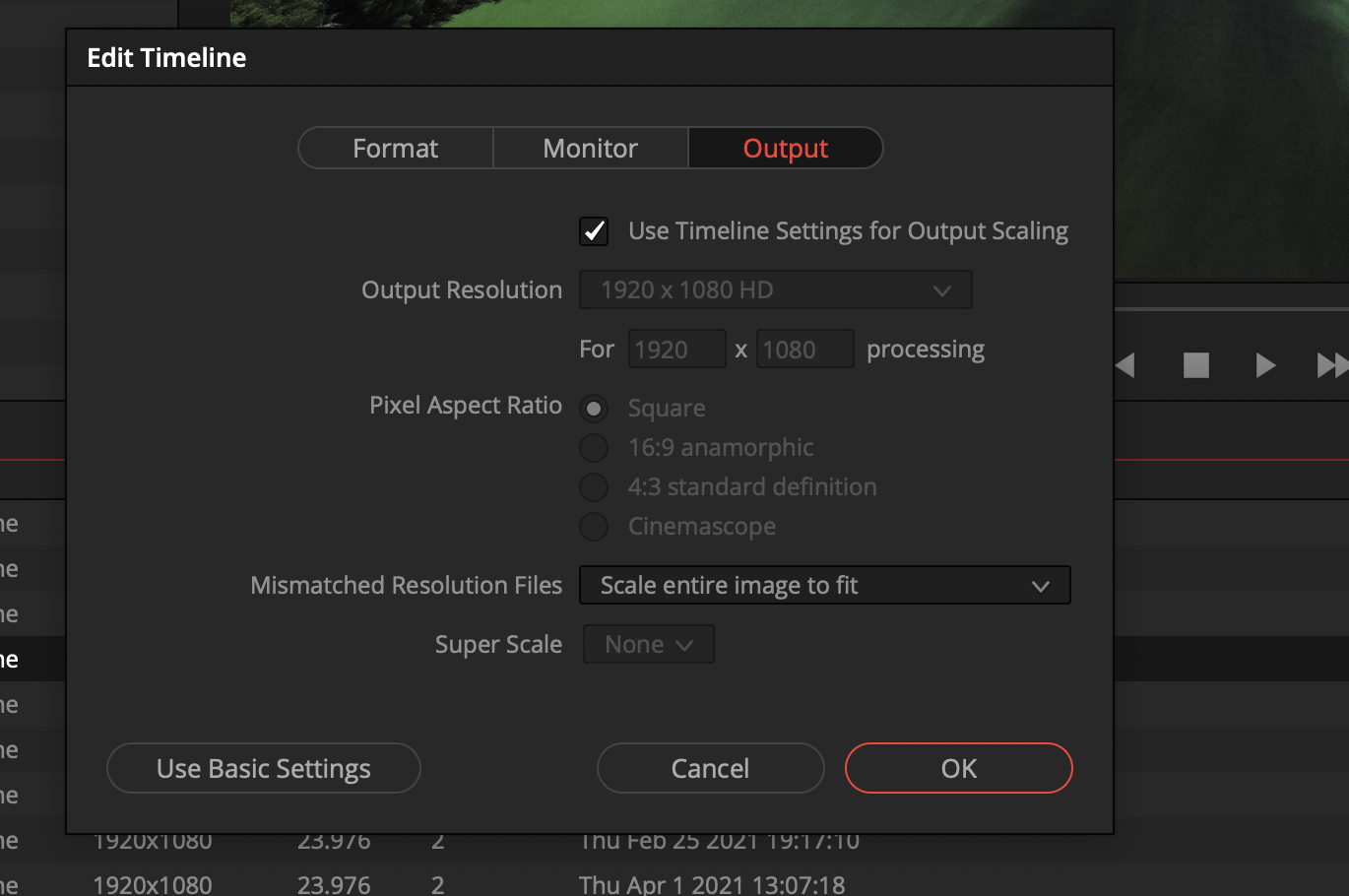Click the viewer fast forward button

pos(1333,365)
